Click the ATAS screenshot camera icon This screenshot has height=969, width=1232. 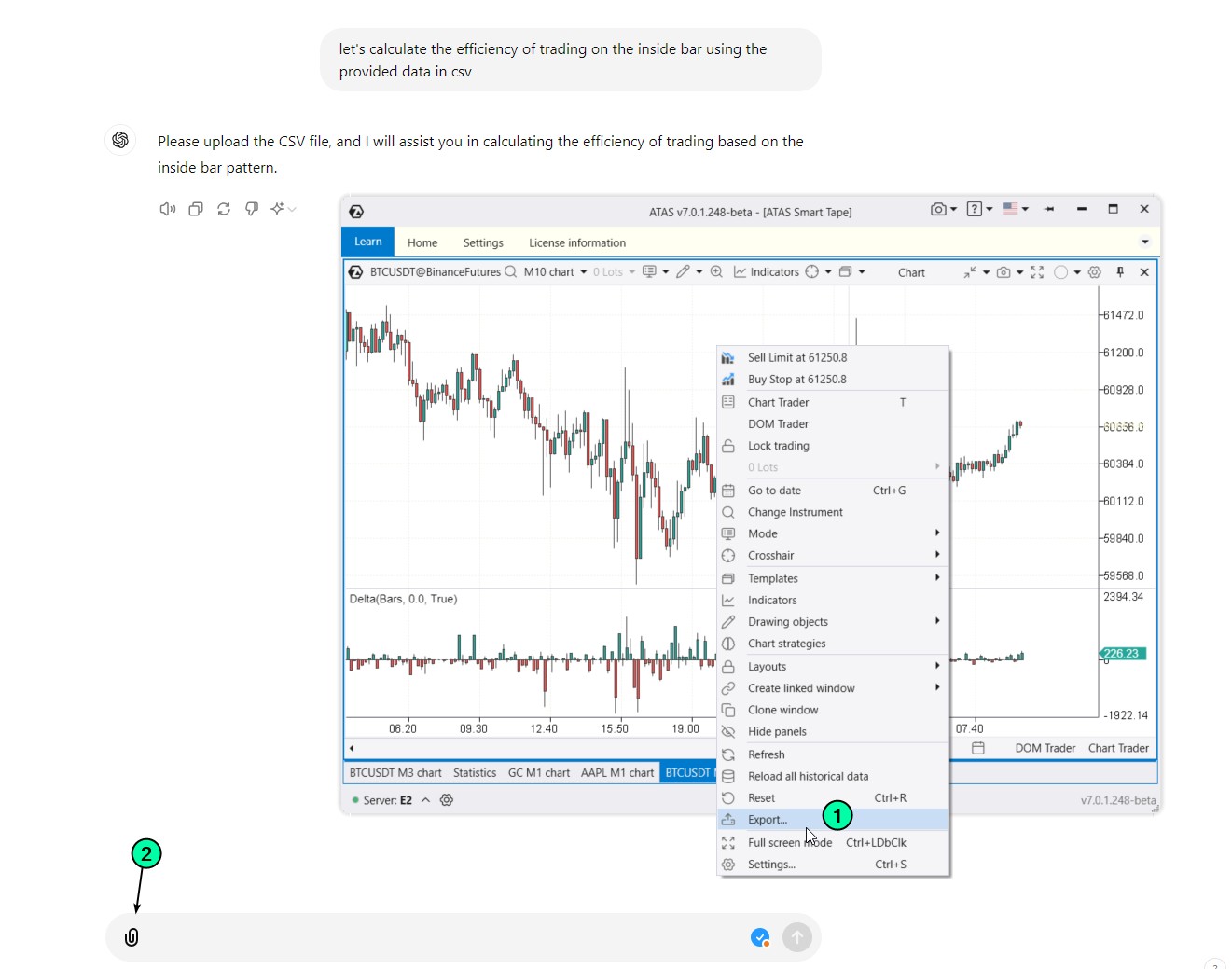point(938,210)
